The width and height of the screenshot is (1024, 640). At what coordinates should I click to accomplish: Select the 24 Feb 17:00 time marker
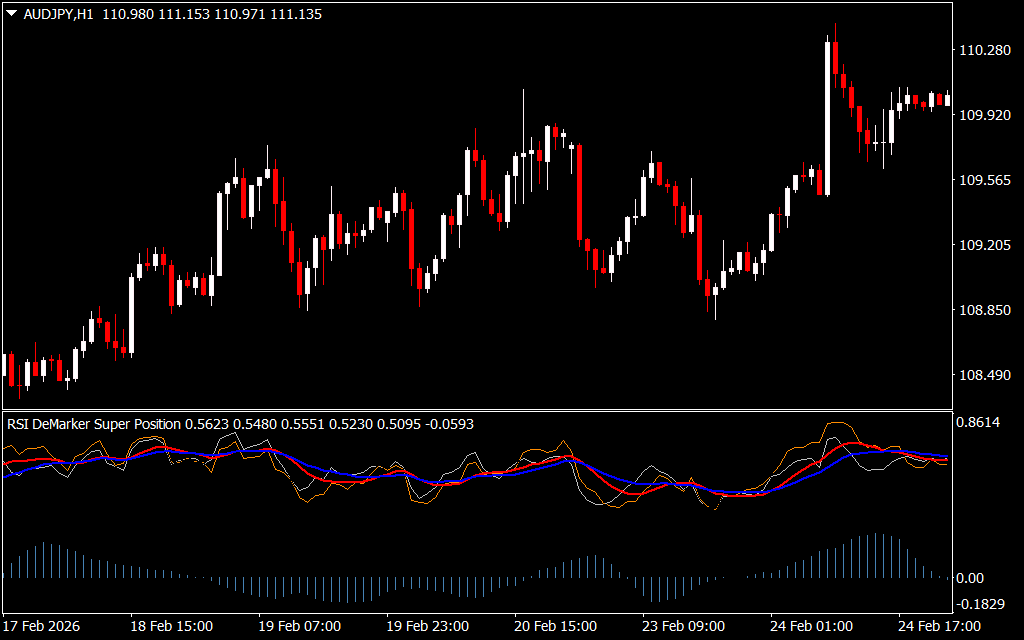pos(938,626)
